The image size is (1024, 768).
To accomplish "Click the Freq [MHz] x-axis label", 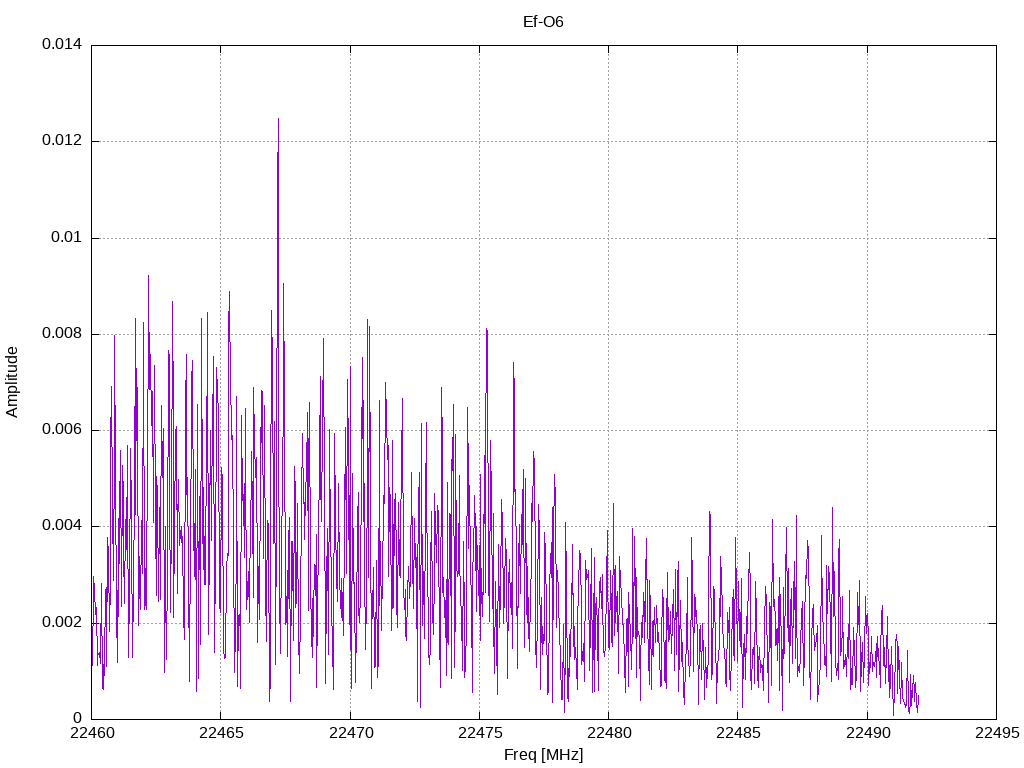I will click(543, 755).
